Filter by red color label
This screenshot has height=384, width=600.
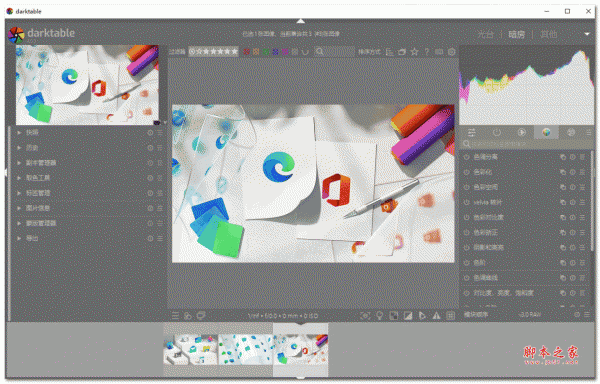coord(246,52)
